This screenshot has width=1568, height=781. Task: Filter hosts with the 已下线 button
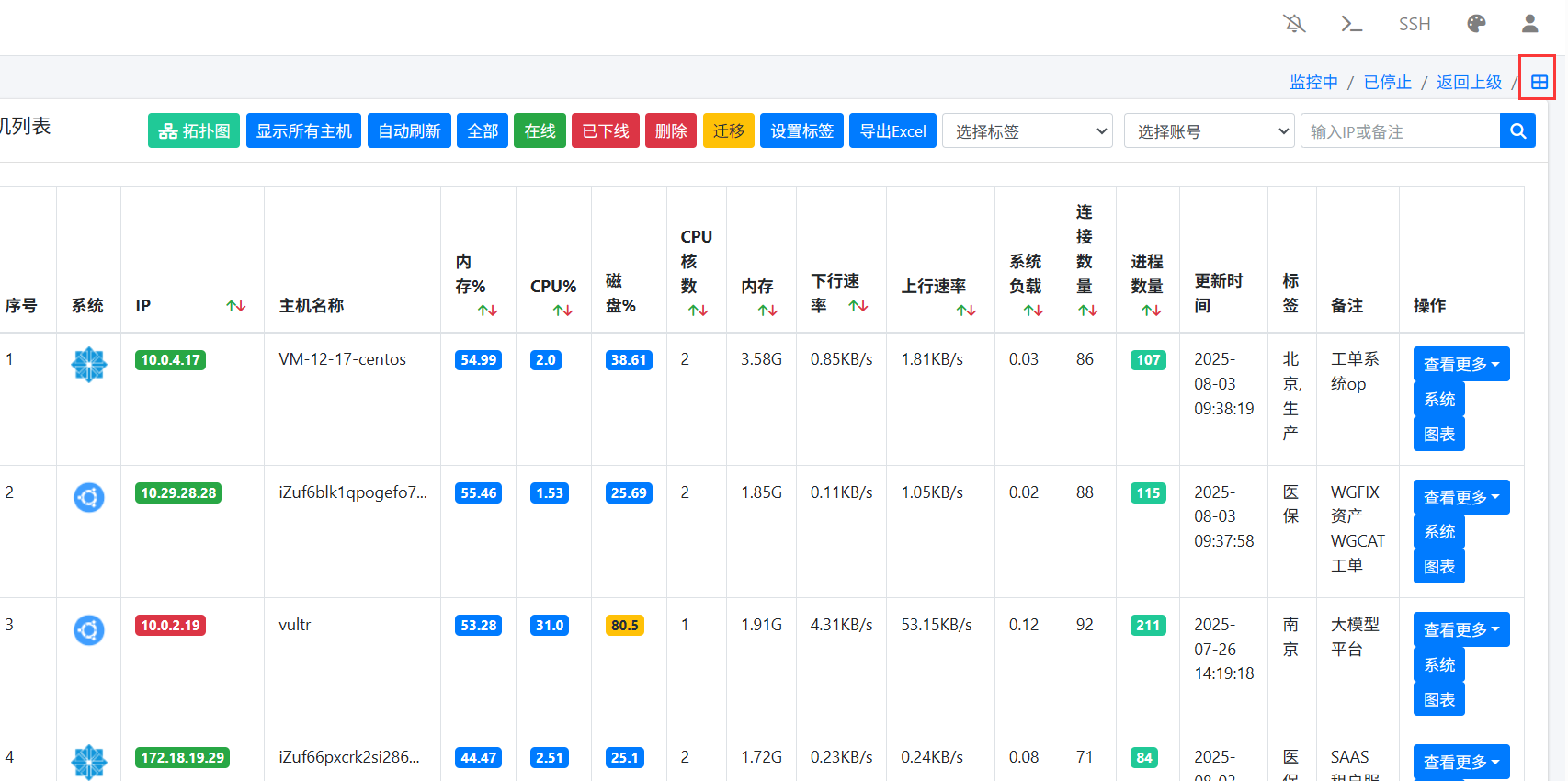coord(606,130)
